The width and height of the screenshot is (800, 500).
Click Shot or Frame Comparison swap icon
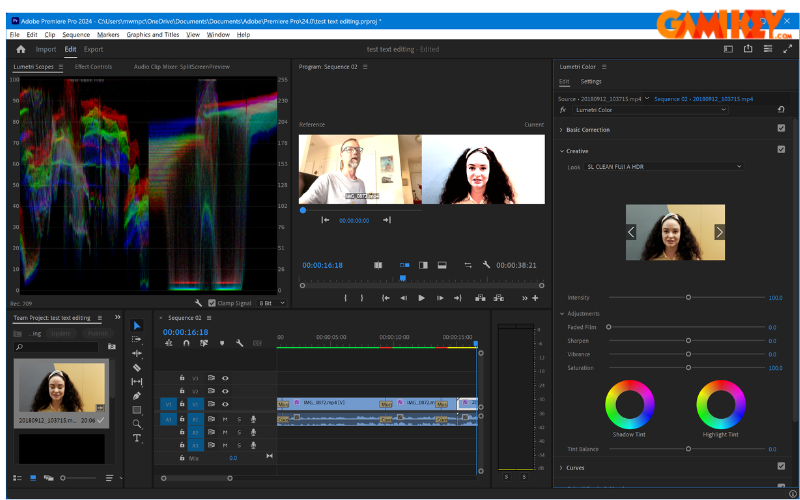point(468,265)
